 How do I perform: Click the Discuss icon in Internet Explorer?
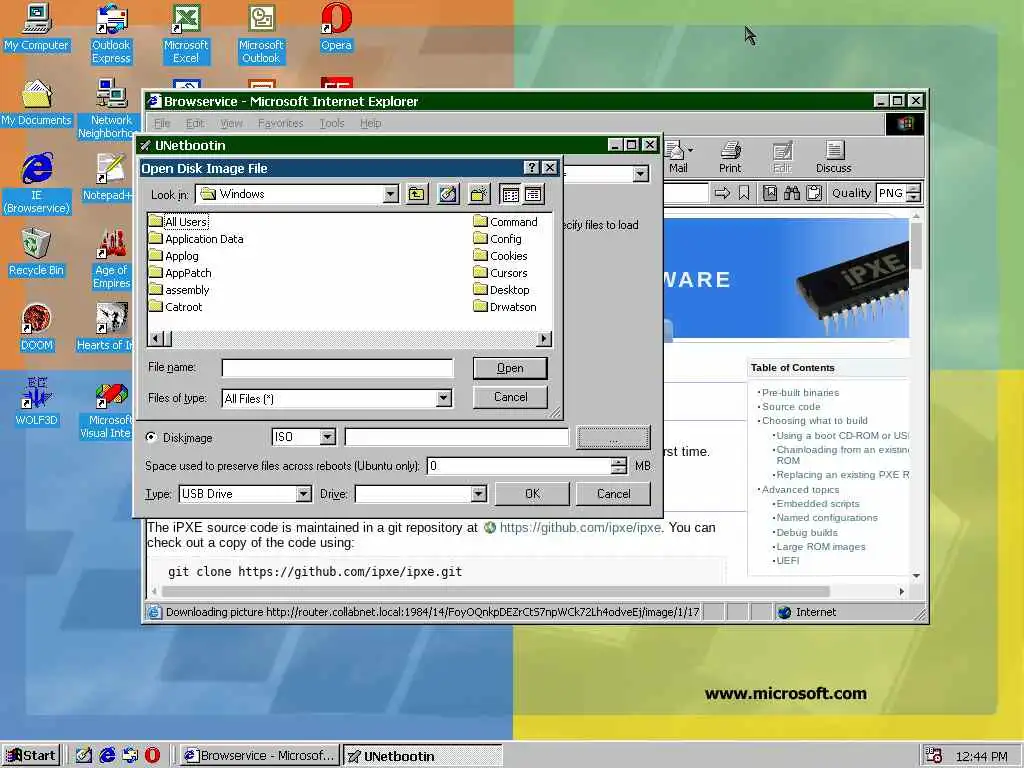pyautogui.click(x=833, y=157)
